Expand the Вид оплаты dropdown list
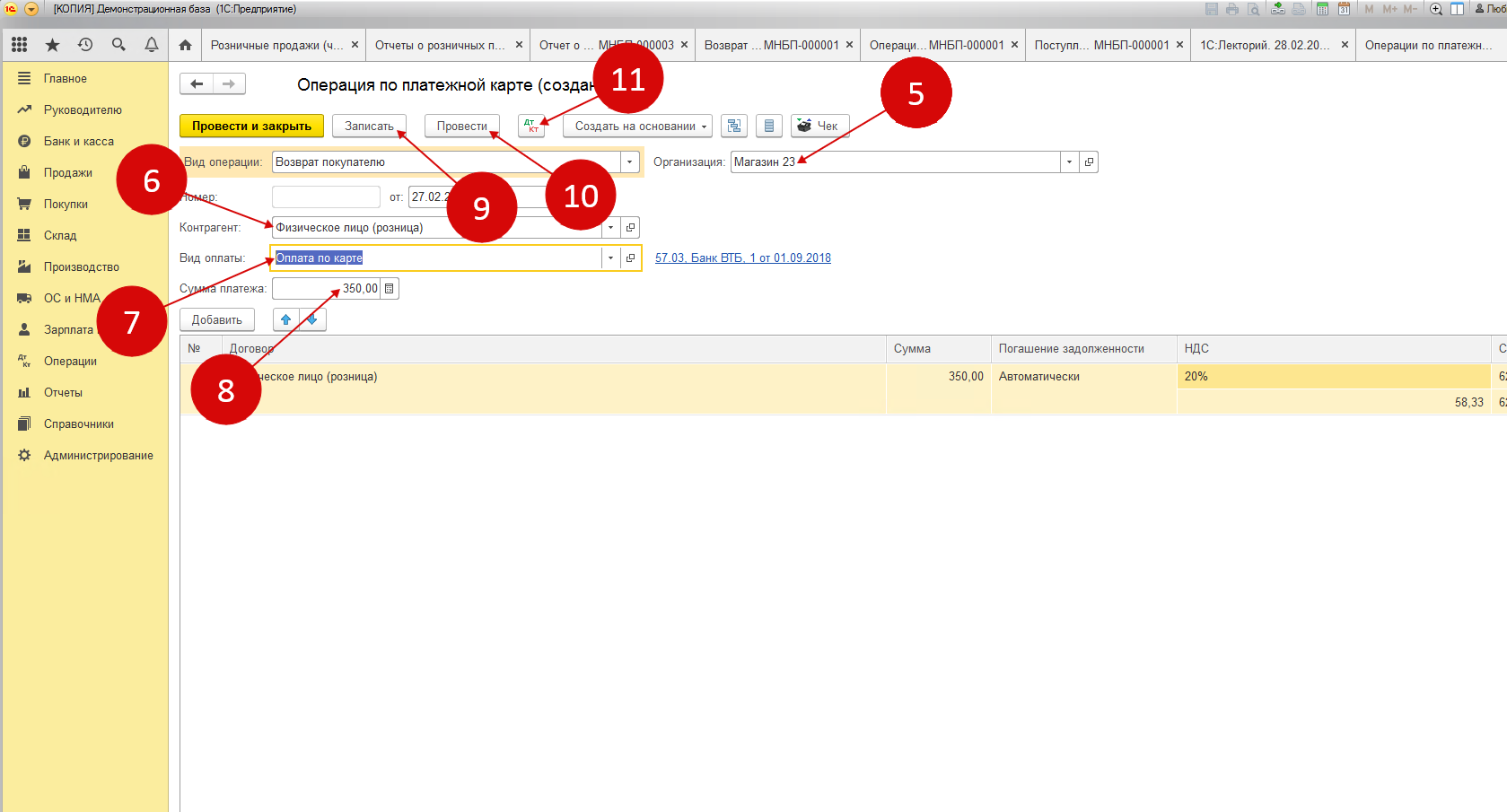1507x812 pixels. [x=610, y=258]
